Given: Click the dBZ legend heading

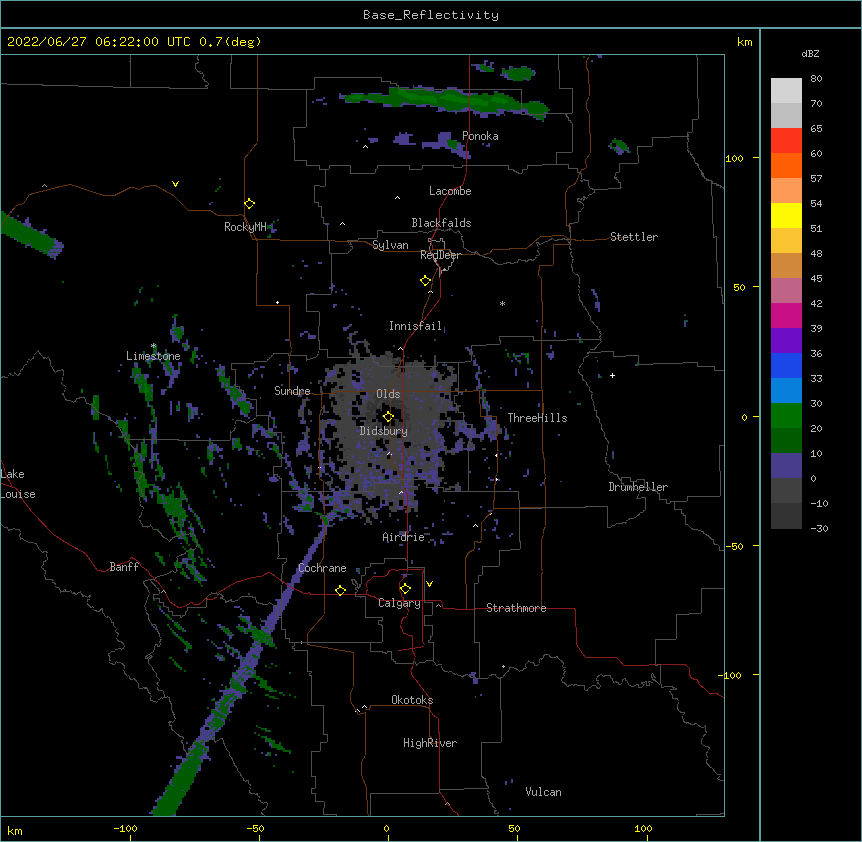Looking at the screenshot, I should tap(810, 53).
